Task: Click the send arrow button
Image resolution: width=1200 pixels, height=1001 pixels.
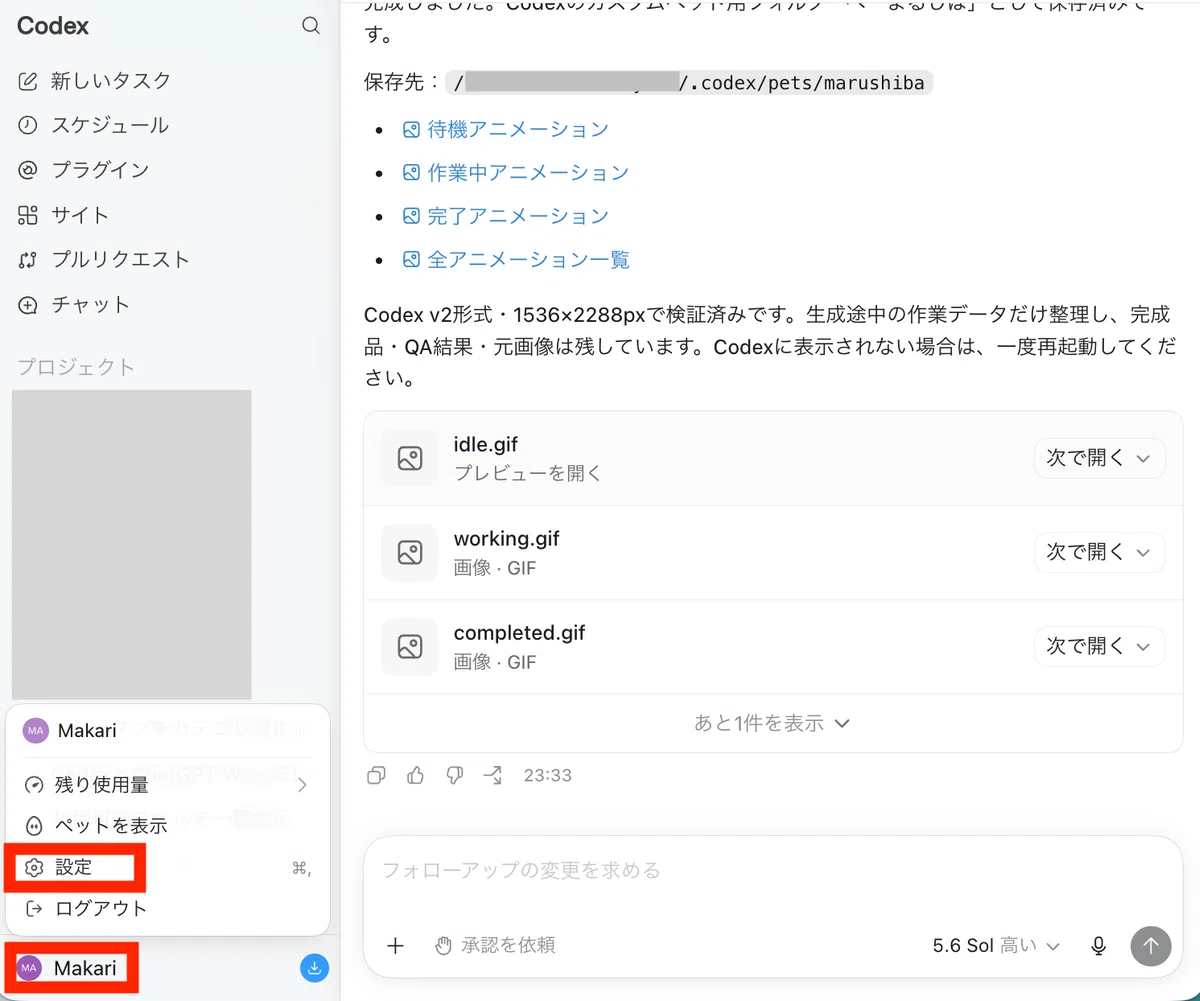Action: click(1150, 945)
